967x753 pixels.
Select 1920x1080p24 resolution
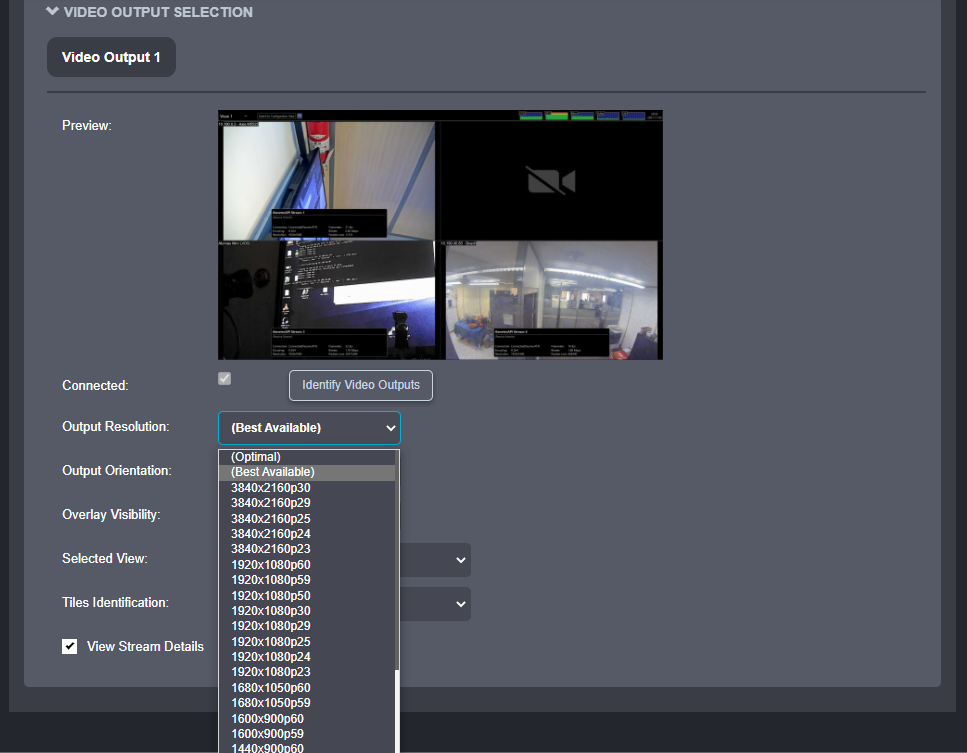[x=307, y=657]
